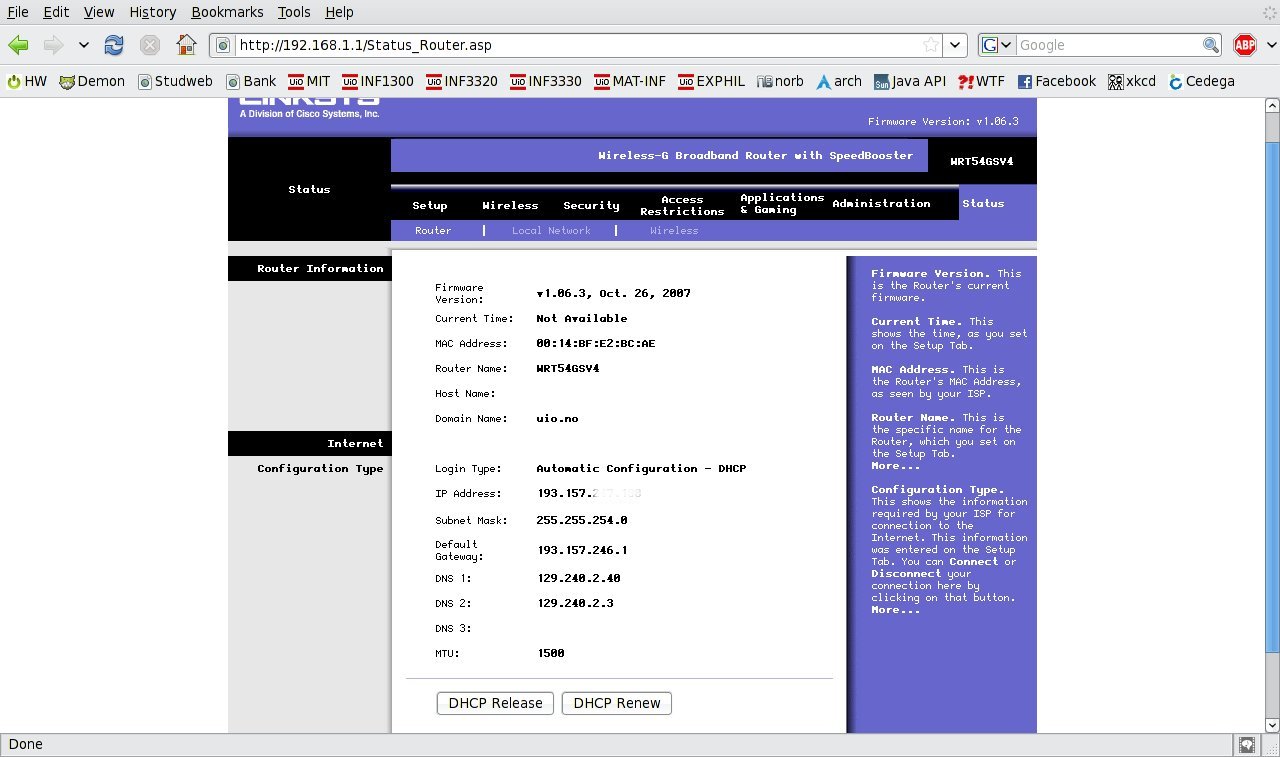Click the Adblock Plus ABP icon

[x=1245, y=45]
